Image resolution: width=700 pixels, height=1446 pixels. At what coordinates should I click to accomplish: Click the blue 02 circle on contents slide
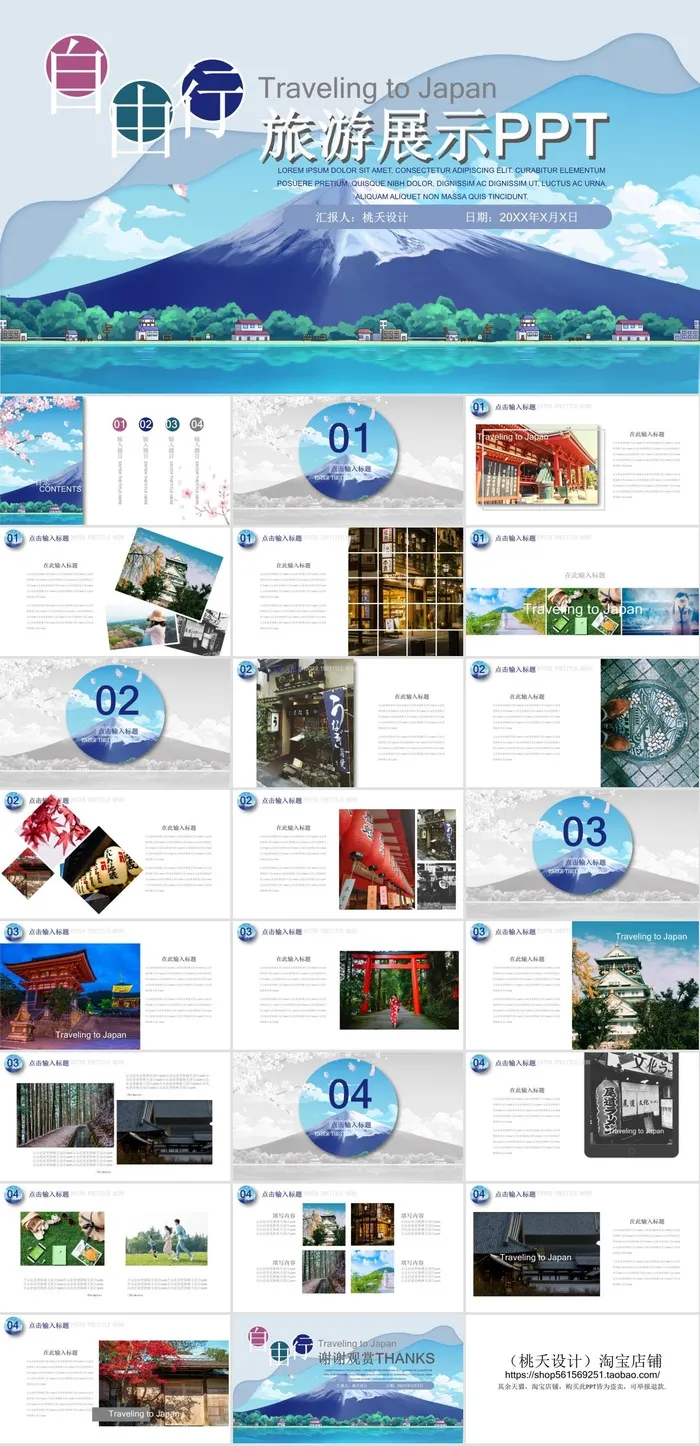(x=146, y=424)
